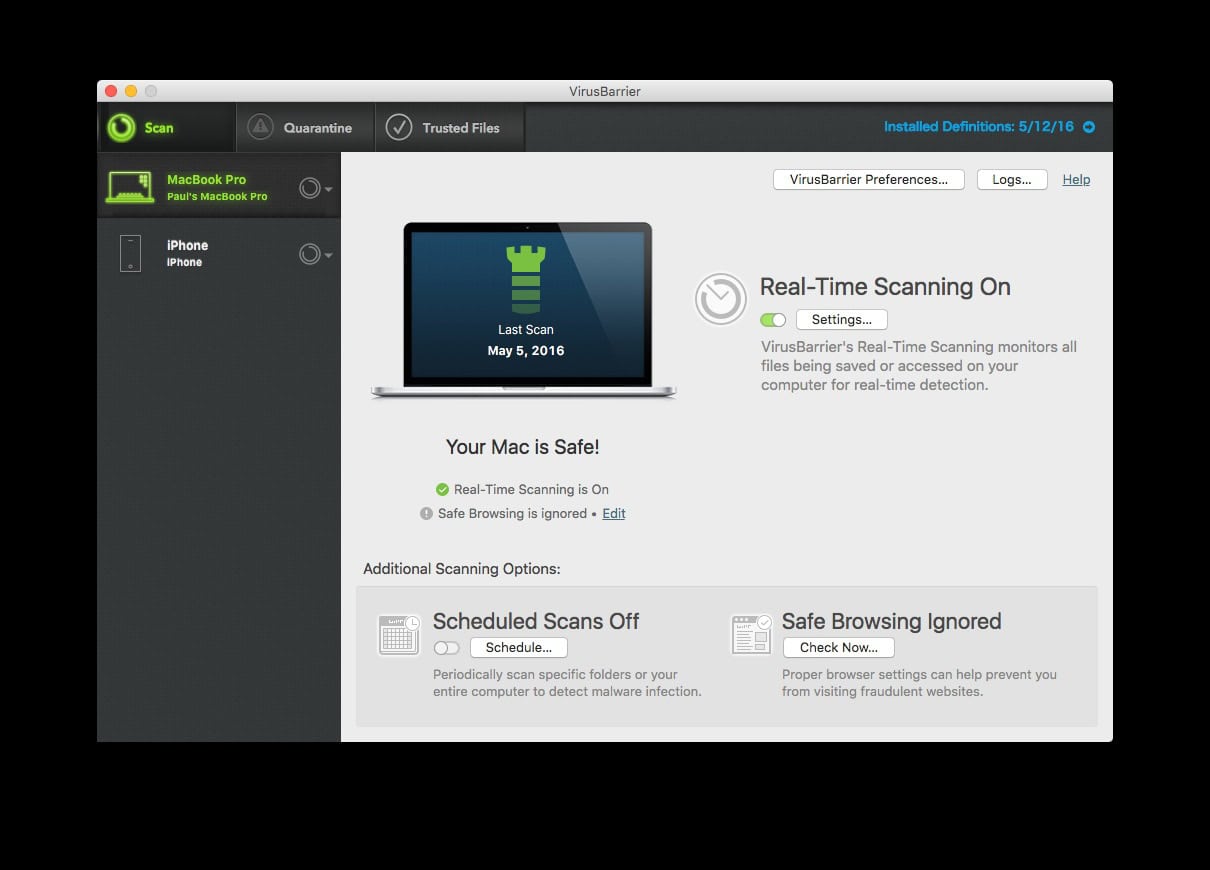Click the Quarantine warning triangle icon
The height and width of the screenshot is (870, 1210).
(x=260, y=127)
